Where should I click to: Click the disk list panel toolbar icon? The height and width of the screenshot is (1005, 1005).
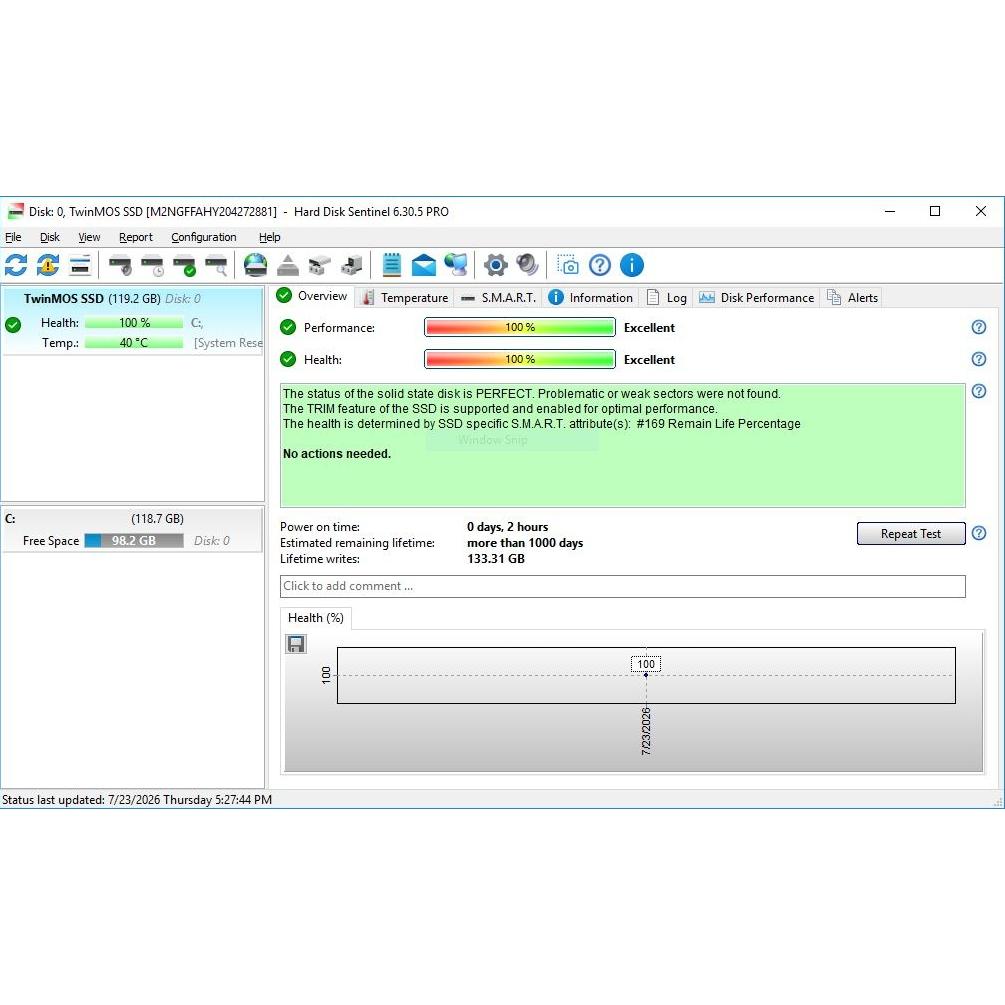(x=80, y=265)
